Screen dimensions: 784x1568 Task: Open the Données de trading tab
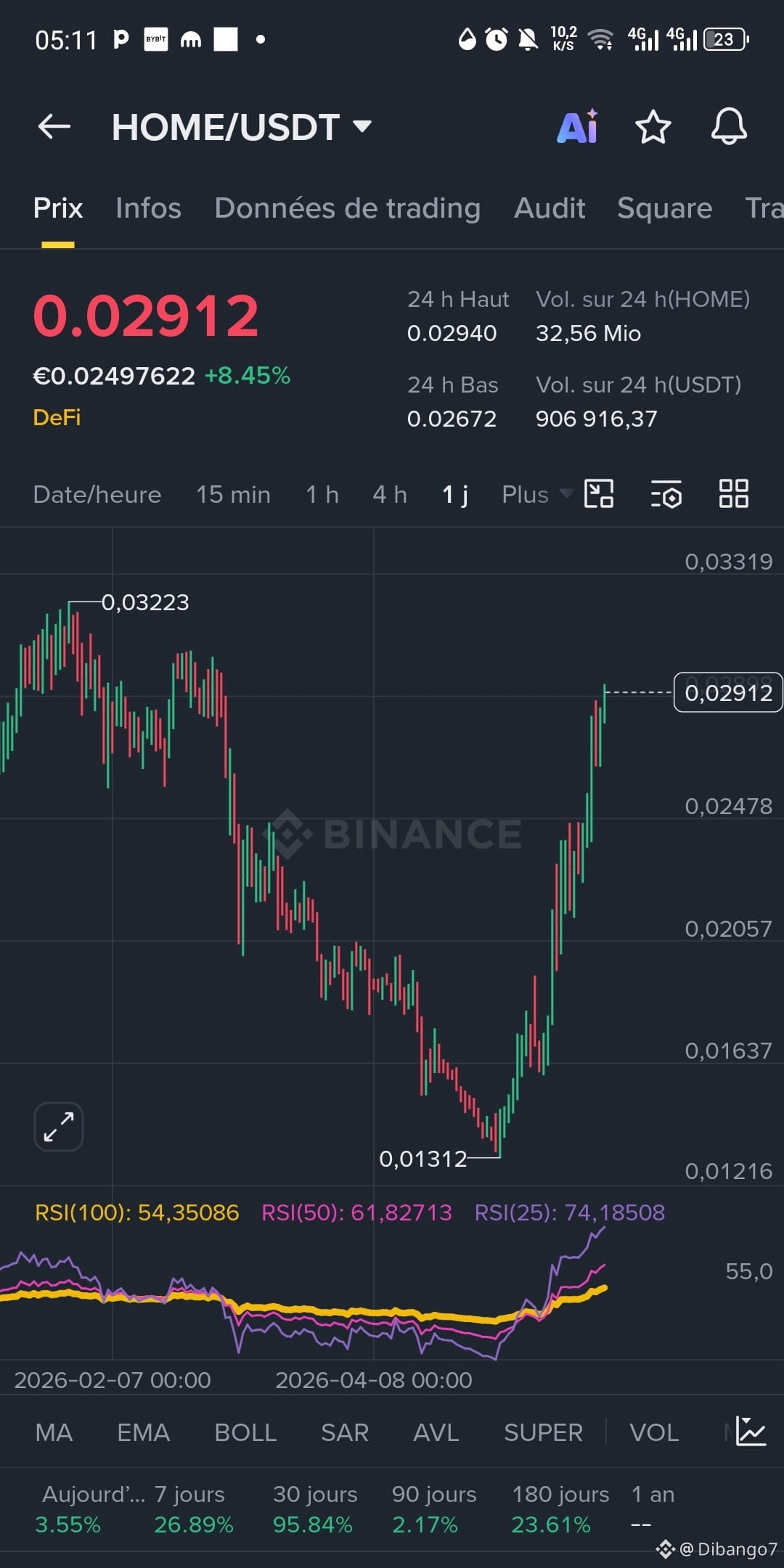(x=348, y=208)
